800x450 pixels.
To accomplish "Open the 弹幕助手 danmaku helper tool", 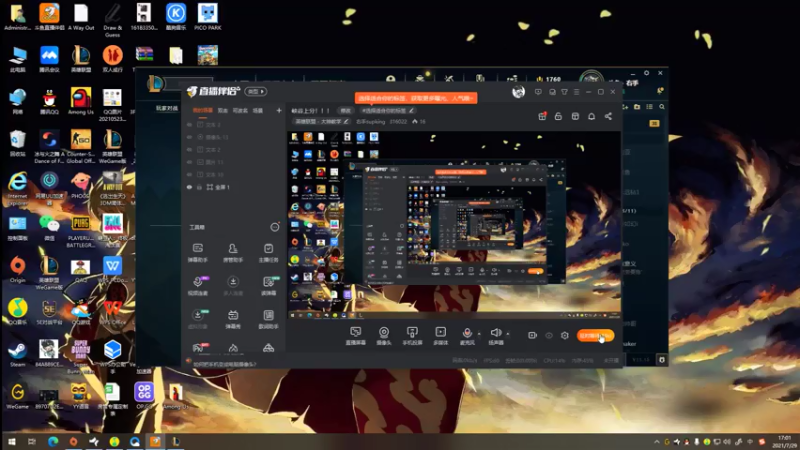I will click(197, 252).
